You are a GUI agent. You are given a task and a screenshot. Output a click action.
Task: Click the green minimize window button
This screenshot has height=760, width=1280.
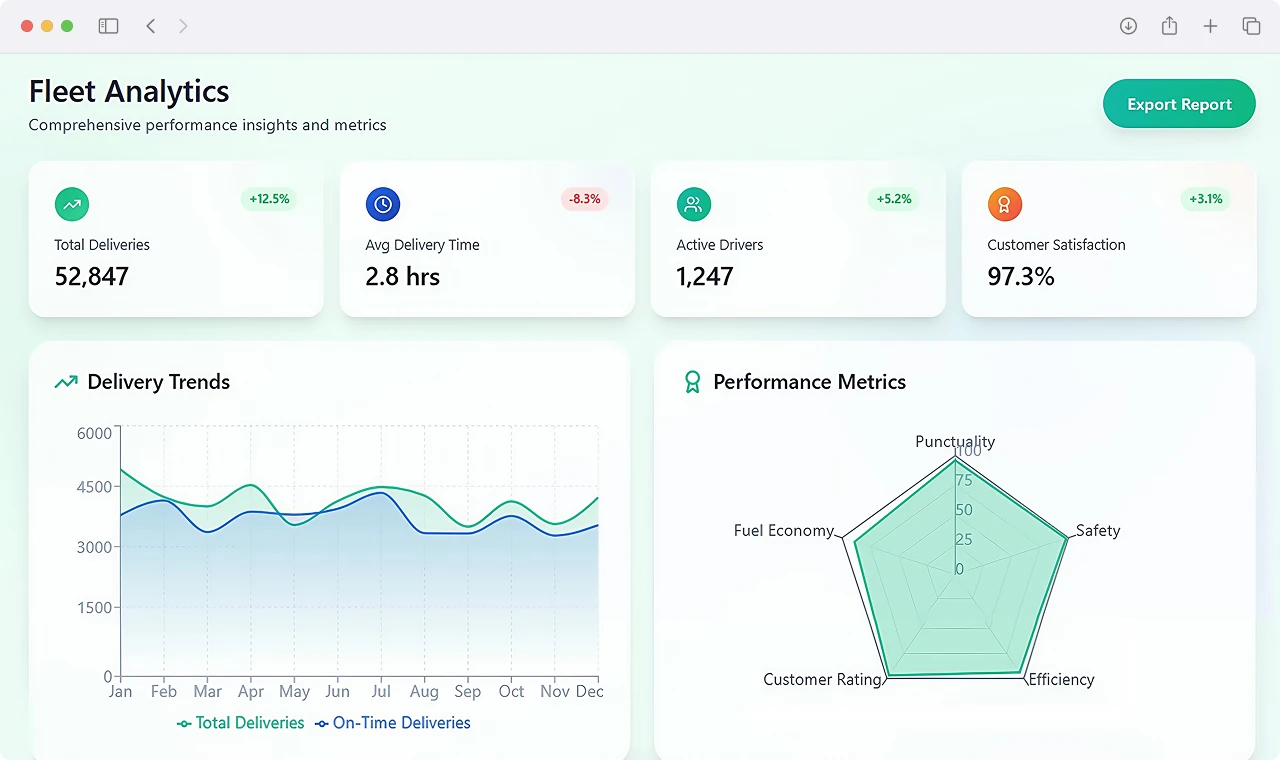coord(67,26)
